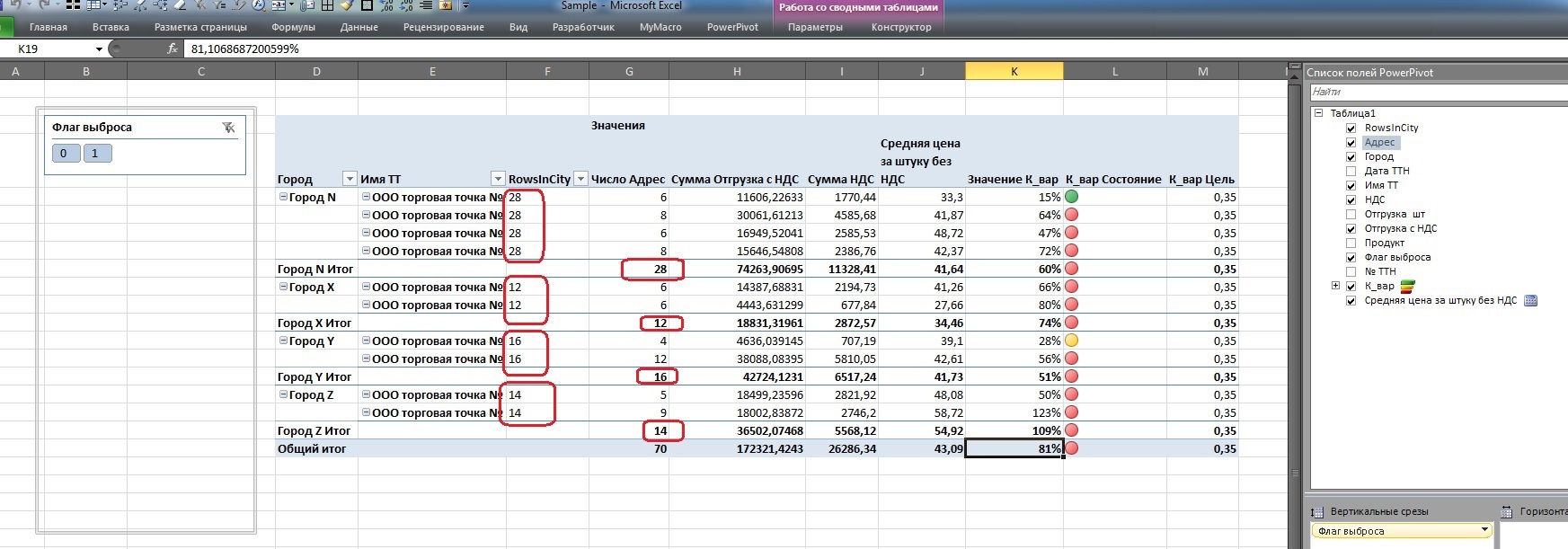Open the Разработчик tab

(583, 27)
